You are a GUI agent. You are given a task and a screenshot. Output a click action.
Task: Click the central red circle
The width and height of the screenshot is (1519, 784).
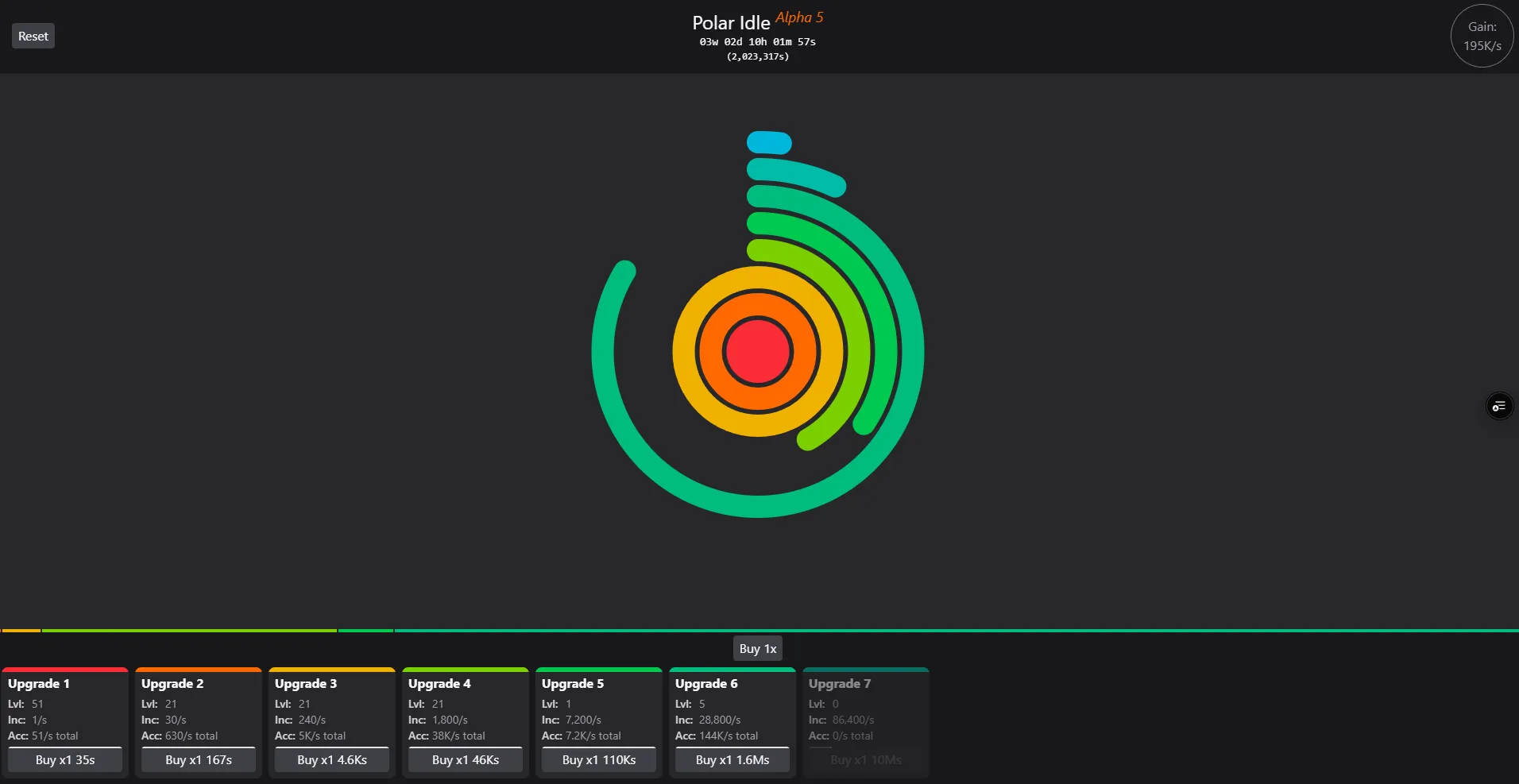(757, 351)
